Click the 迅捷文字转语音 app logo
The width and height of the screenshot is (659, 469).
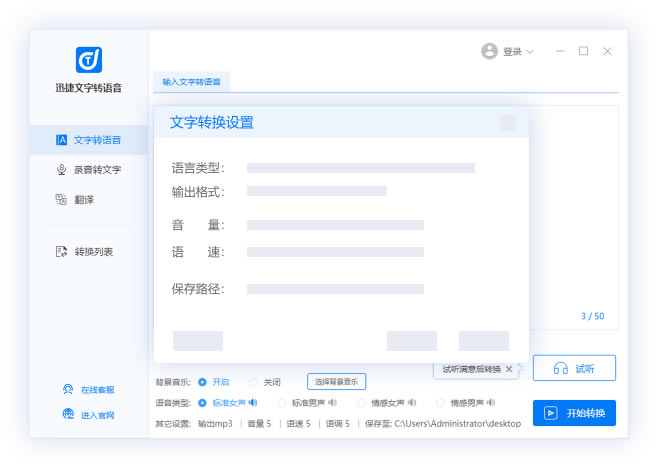[88, 59]
